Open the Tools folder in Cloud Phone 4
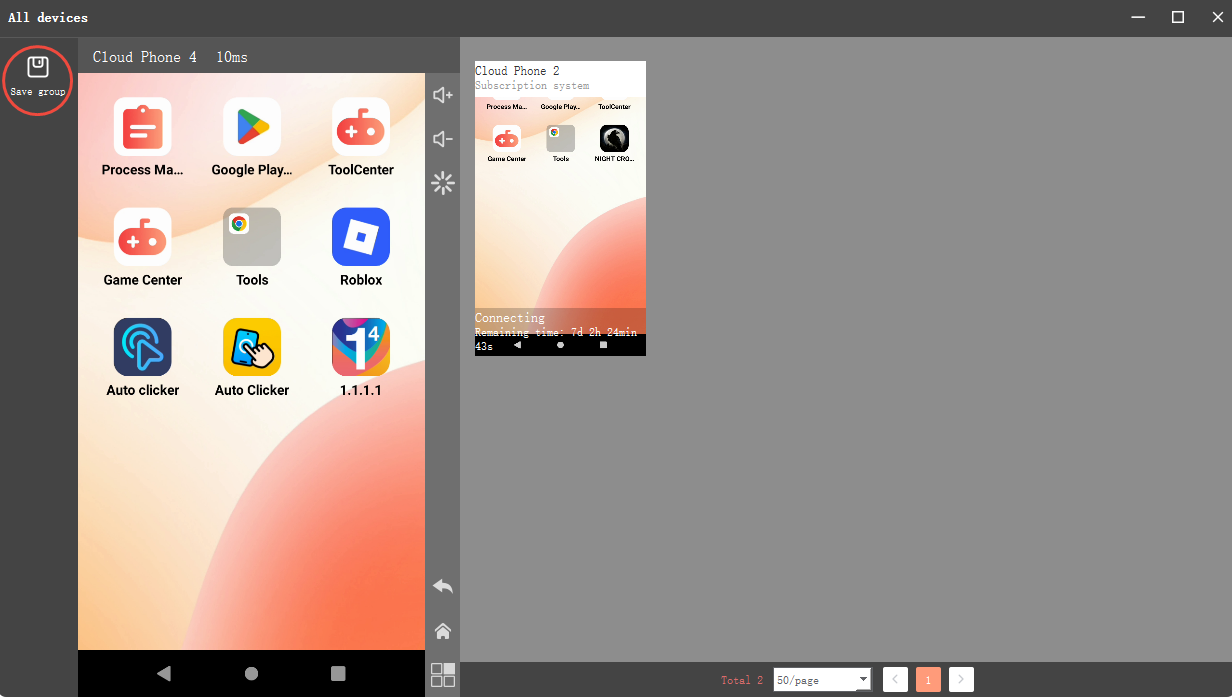This screenshot has height=697, width=1232. (252, 247)
